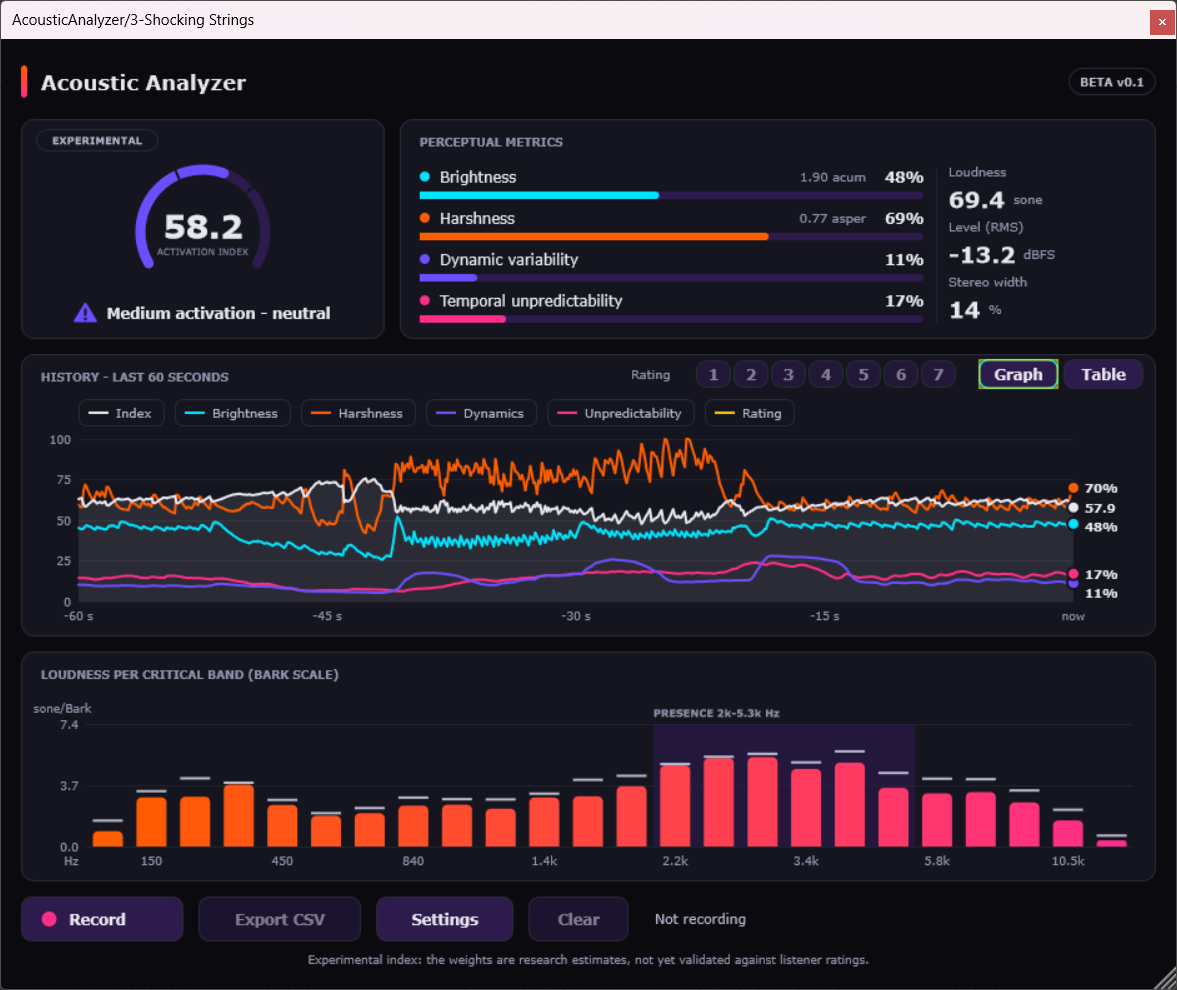Viewport: 1177px width, 990px height.
Task: Click the orange 70% end marker on graph
Action: 1073,488
